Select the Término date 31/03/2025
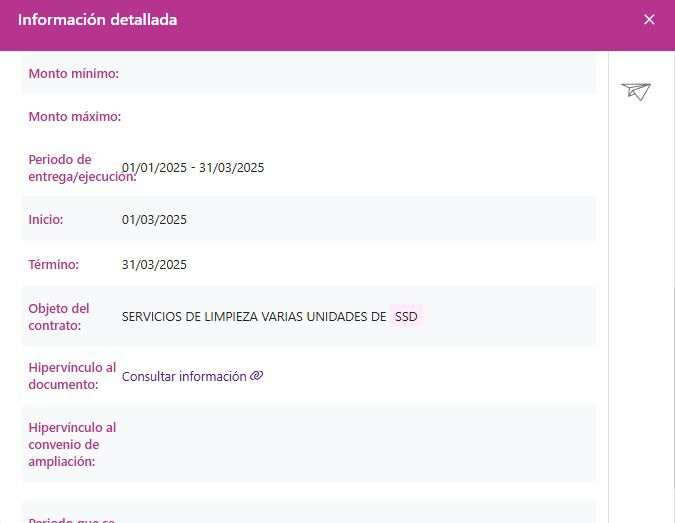This screenshot has height=523, width=675. pyautogui.click(x=154, y=265)
